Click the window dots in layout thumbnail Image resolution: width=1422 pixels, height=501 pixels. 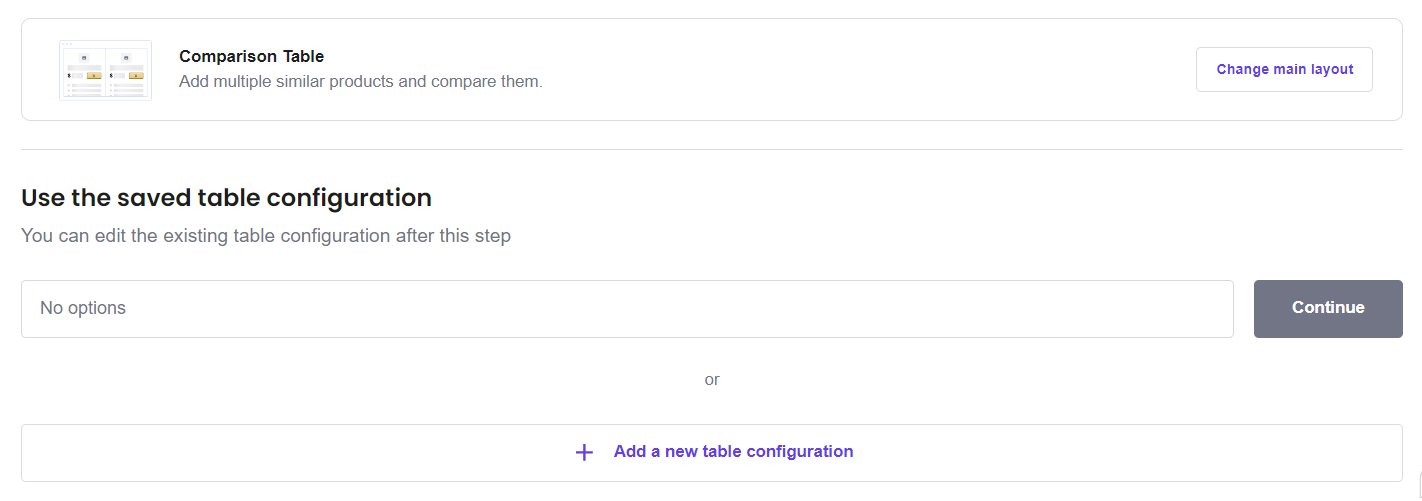(66, 44)
